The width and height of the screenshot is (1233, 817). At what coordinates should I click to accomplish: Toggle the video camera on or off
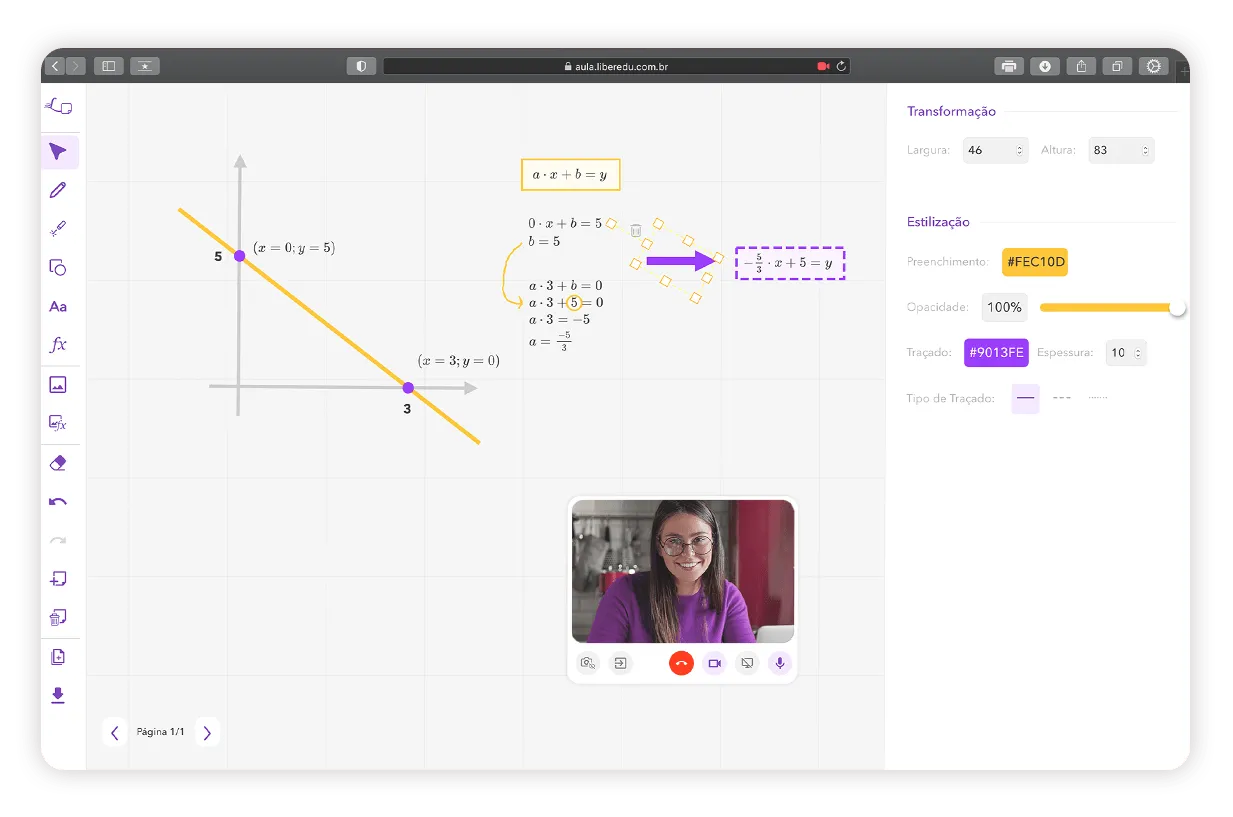(714, 663)
